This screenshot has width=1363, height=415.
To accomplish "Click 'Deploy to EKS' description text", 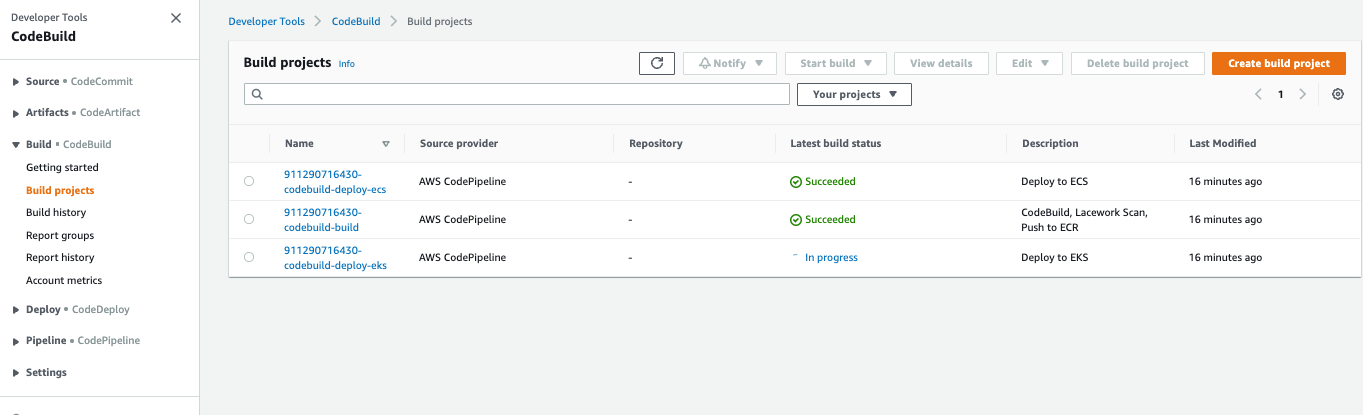I will click(1055, 257).
